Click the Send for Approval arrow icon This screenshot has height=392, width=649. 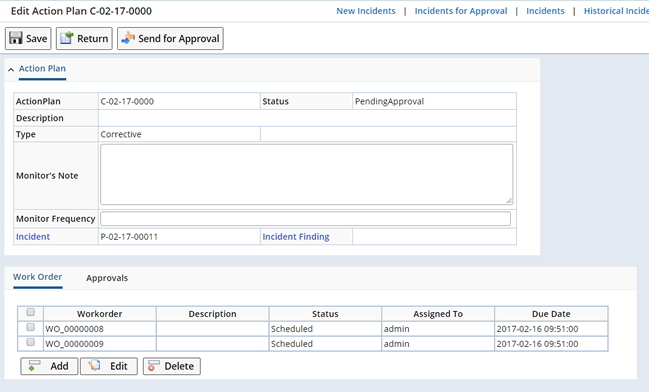128,38
